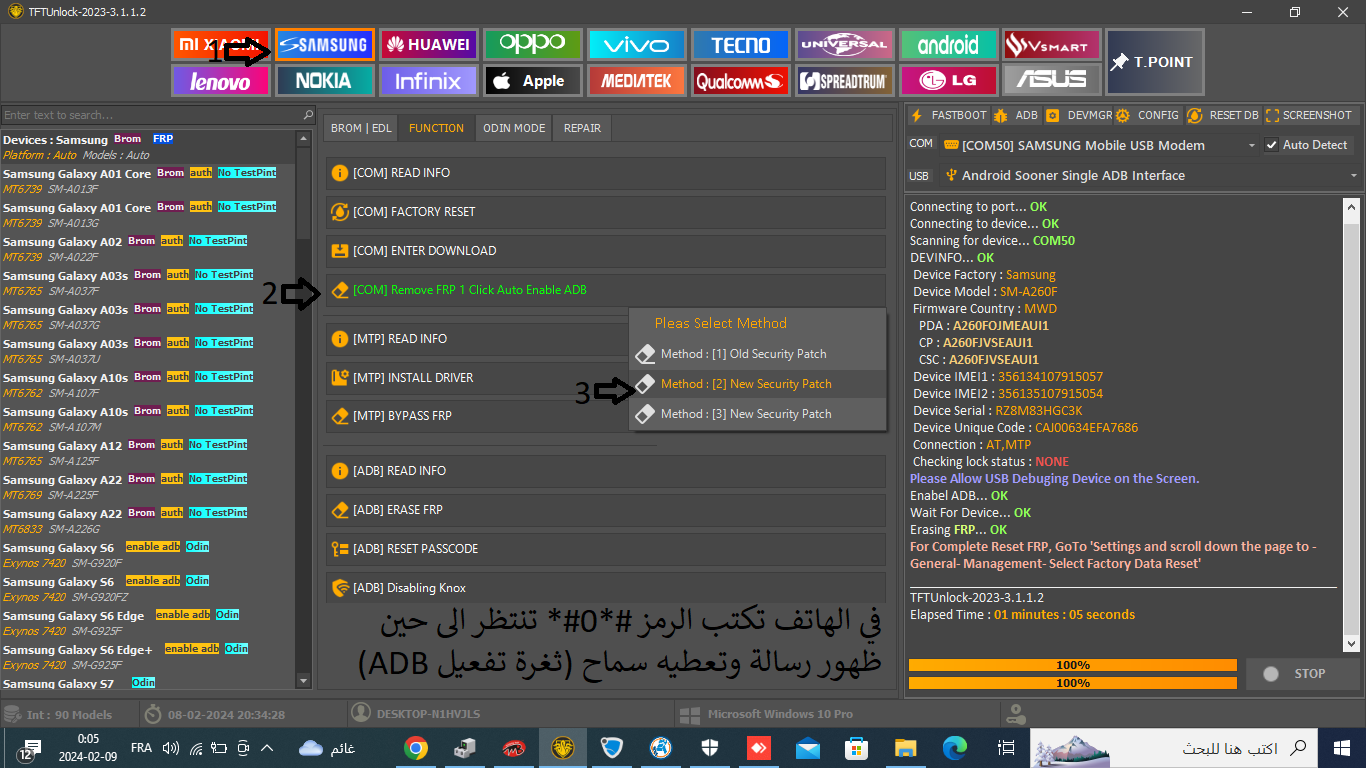This screenshot has width=1366, height=768.
Task: Open the Universal brand section
Action: pos(844,45)
